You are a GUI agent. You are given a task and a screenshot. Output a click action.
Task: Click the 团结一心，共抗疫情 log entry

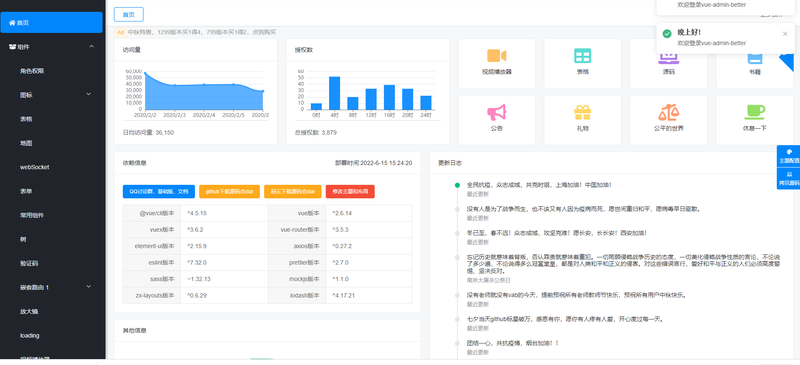(x=513, y=343)
